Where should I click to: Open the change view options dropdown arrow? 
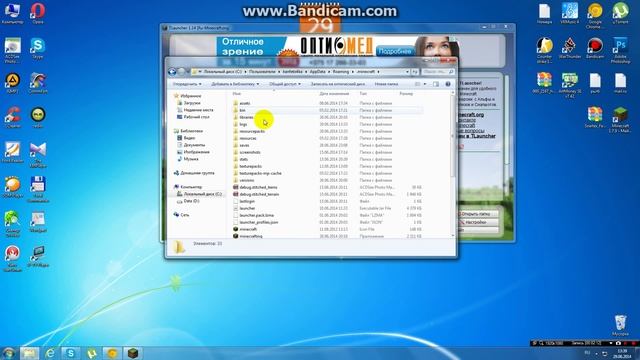click(x=425, y=84)
